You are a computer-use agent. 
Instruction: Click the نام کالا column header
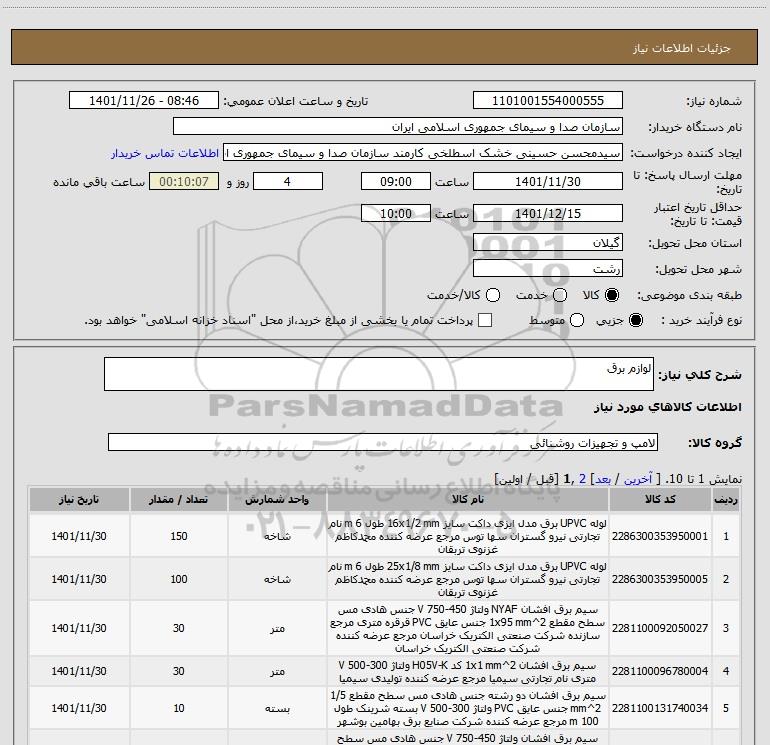pyautogui.click(x=468, y=499)
